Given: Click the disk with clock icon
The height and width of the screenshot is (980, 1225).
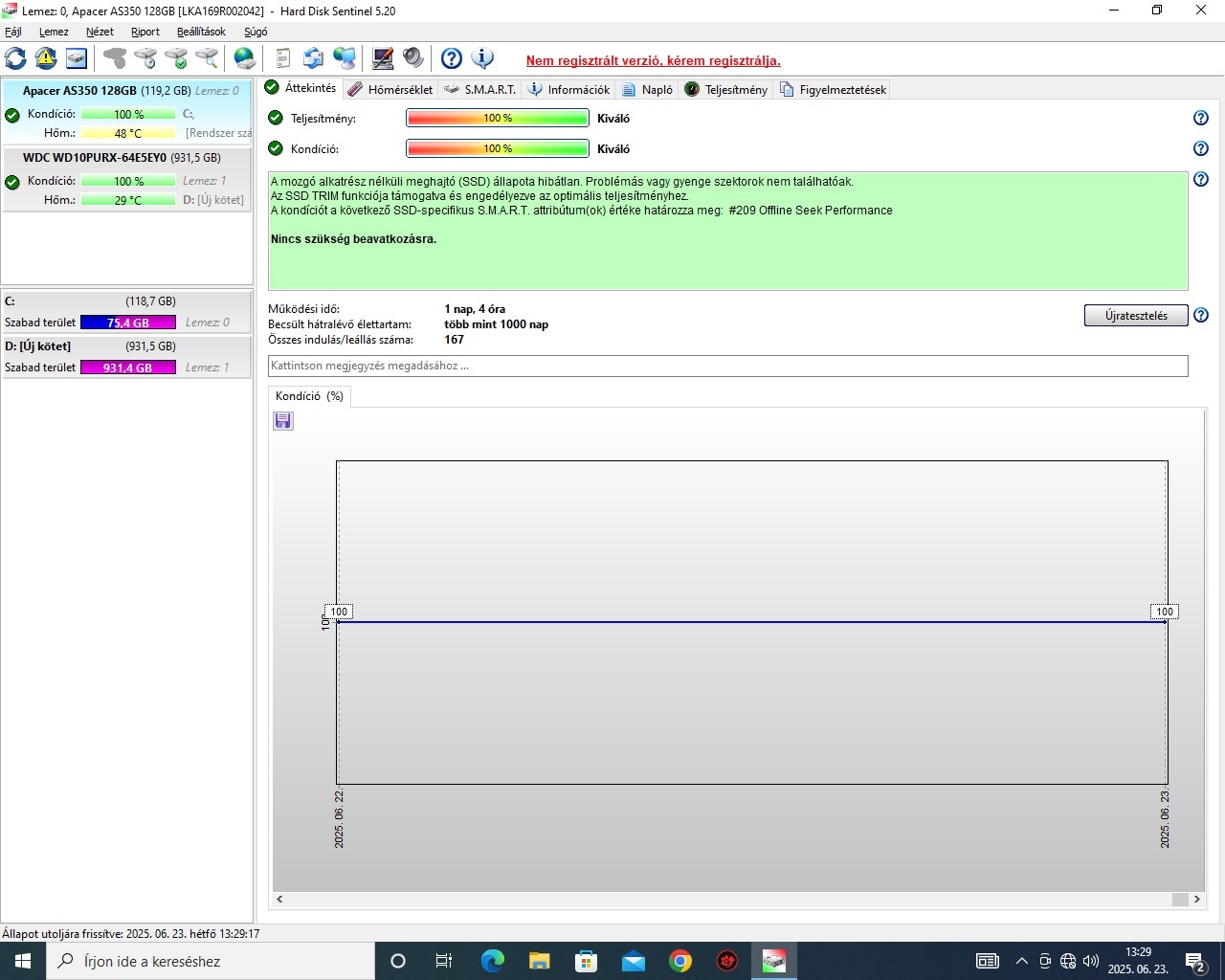Looking at the screenshot, I should pyautogui.click(x=145, y=58).
